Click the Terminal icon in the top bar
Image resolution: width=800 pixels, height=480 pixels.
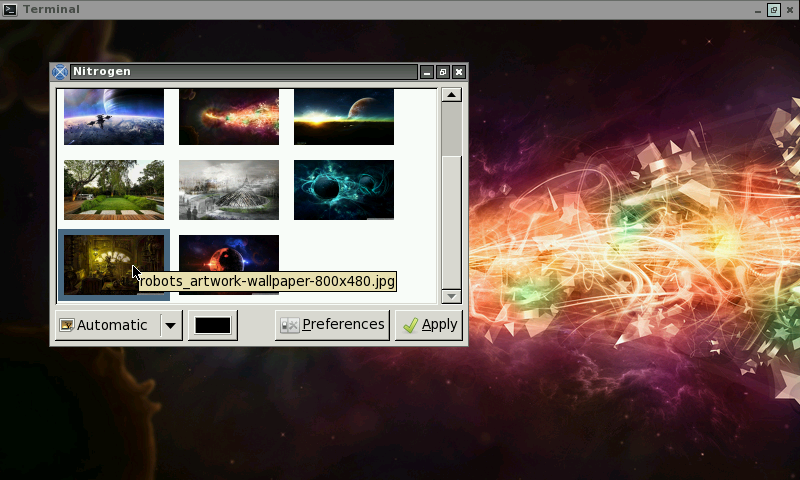pos(10,9)
